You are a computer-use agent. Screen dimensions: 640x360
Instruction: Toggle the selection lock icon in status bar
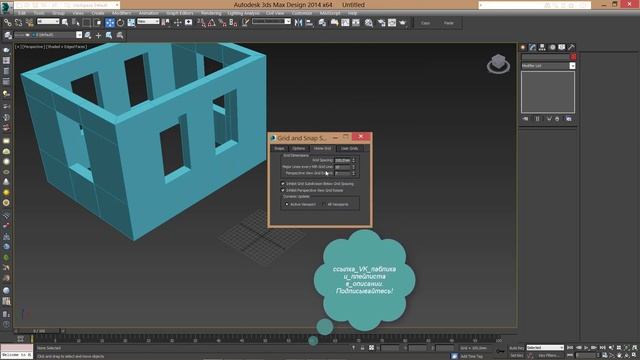pyautogui.click(x=362, y=348)
